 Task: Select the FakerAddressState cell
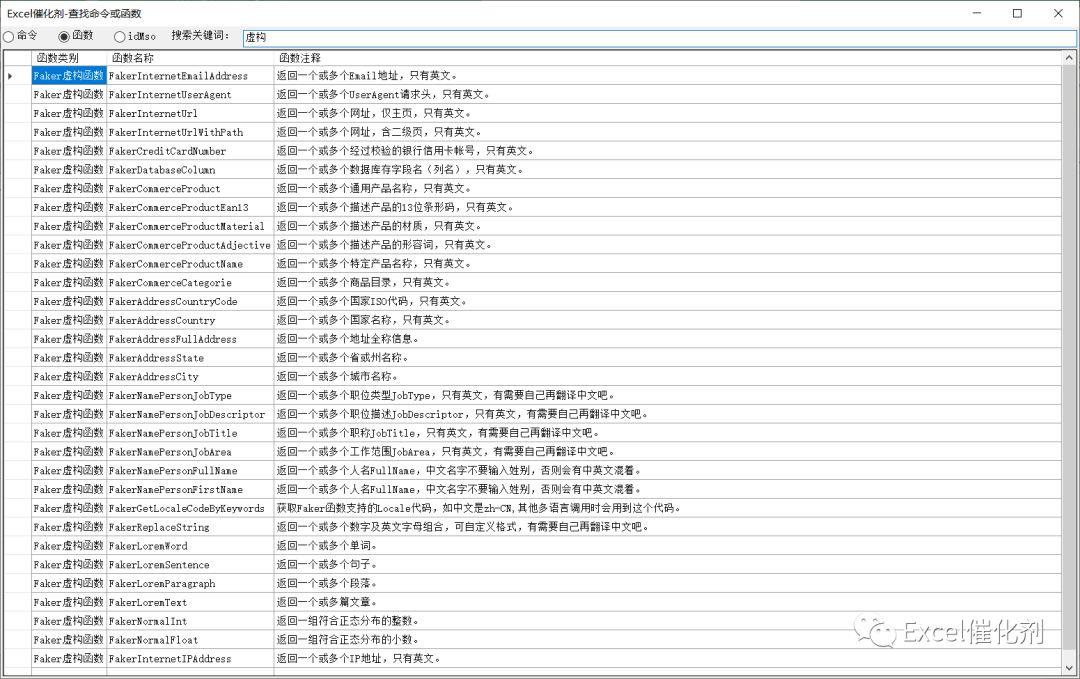coord(190,358)
